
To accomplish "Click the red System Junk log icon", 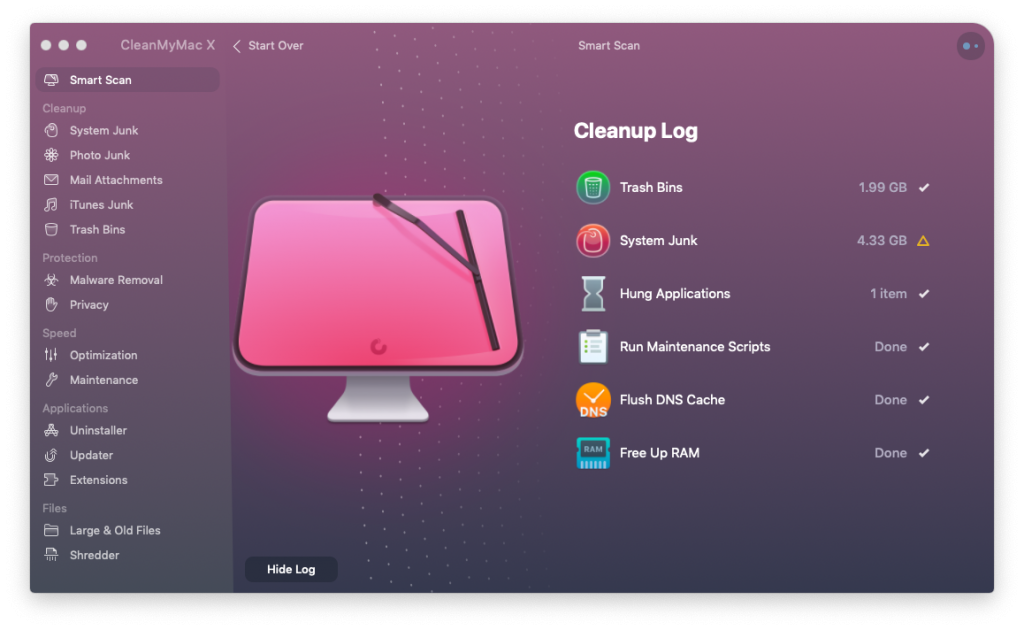I will (593, 240).
